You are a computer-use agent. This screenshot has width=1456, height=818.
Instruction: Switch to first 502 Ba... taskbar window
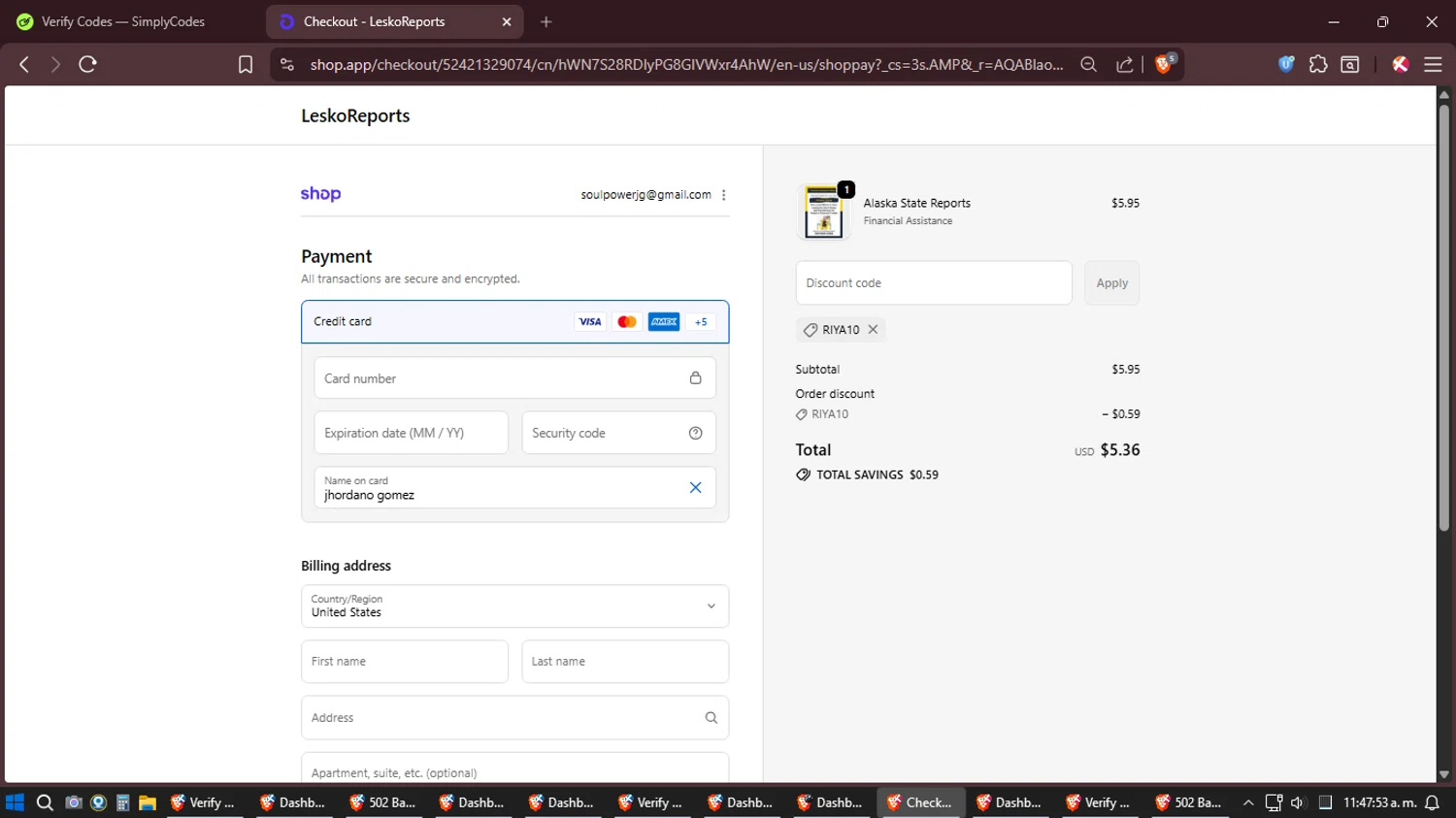pos(383,802)
